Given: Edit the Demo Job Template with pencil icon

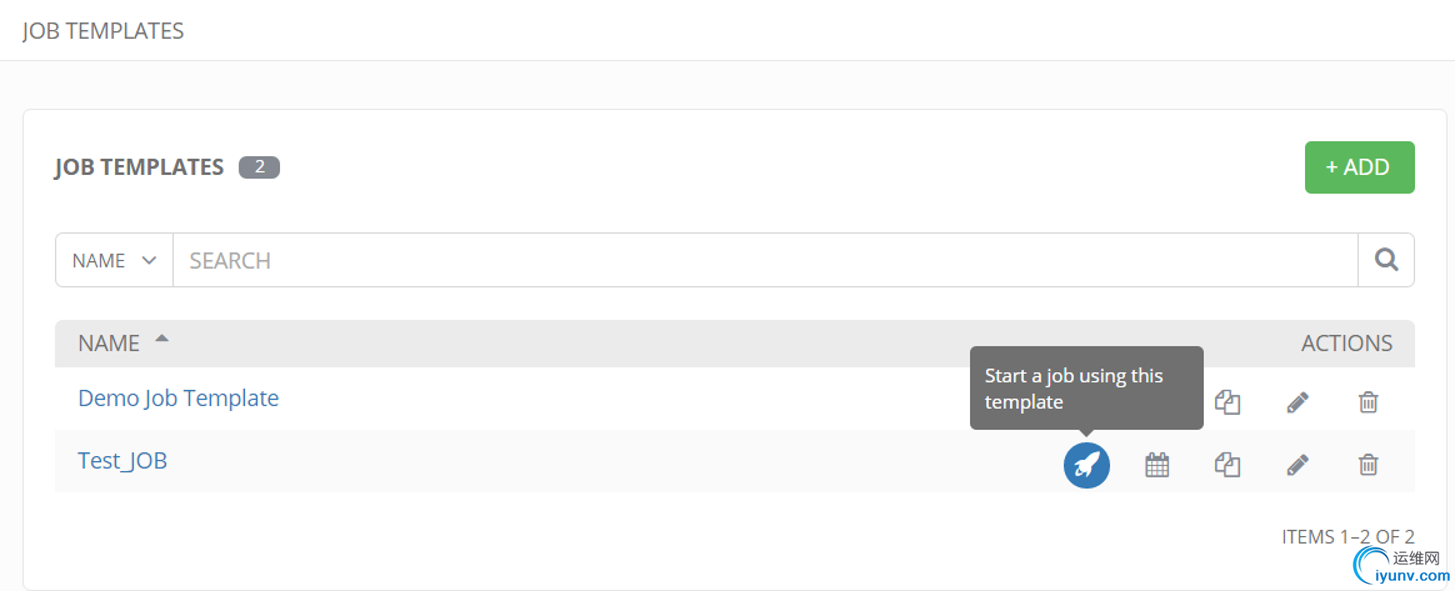Looking at the screenshot, I should coord(1297,402).
